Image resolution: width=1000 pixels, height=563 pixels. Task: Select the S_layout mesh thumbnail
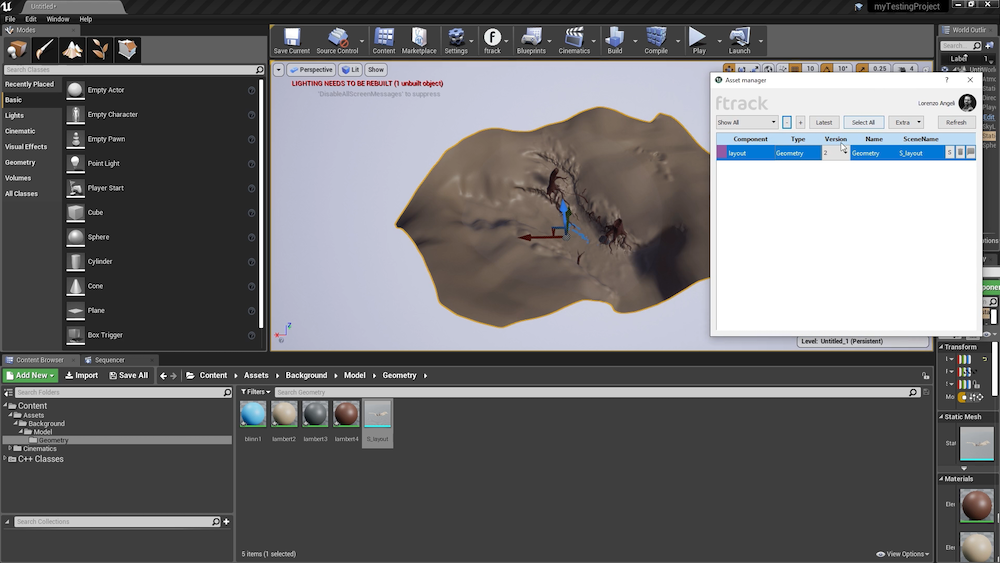pos(378,414)
